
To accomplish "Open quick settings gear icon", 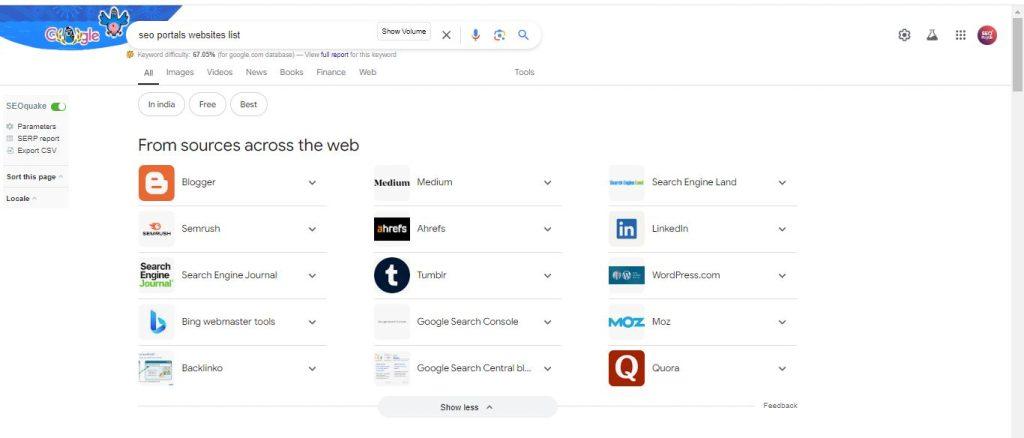I will tap(904, 35).
